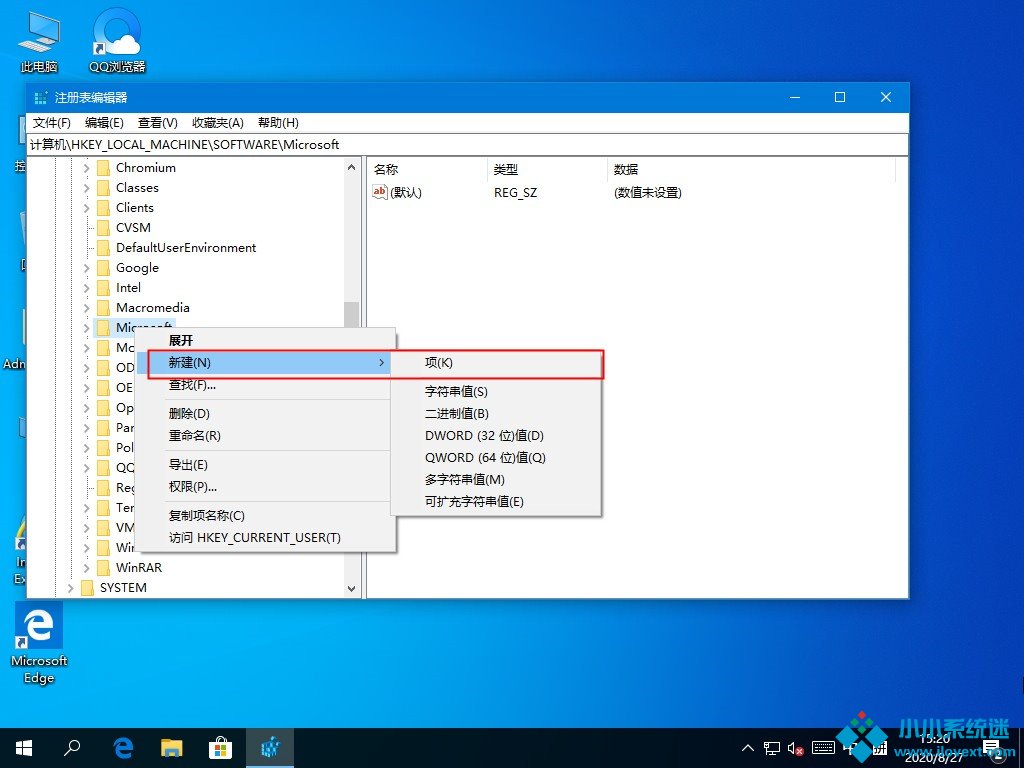Open Microsoft Store from the taskbar

[x=221, y=748]
